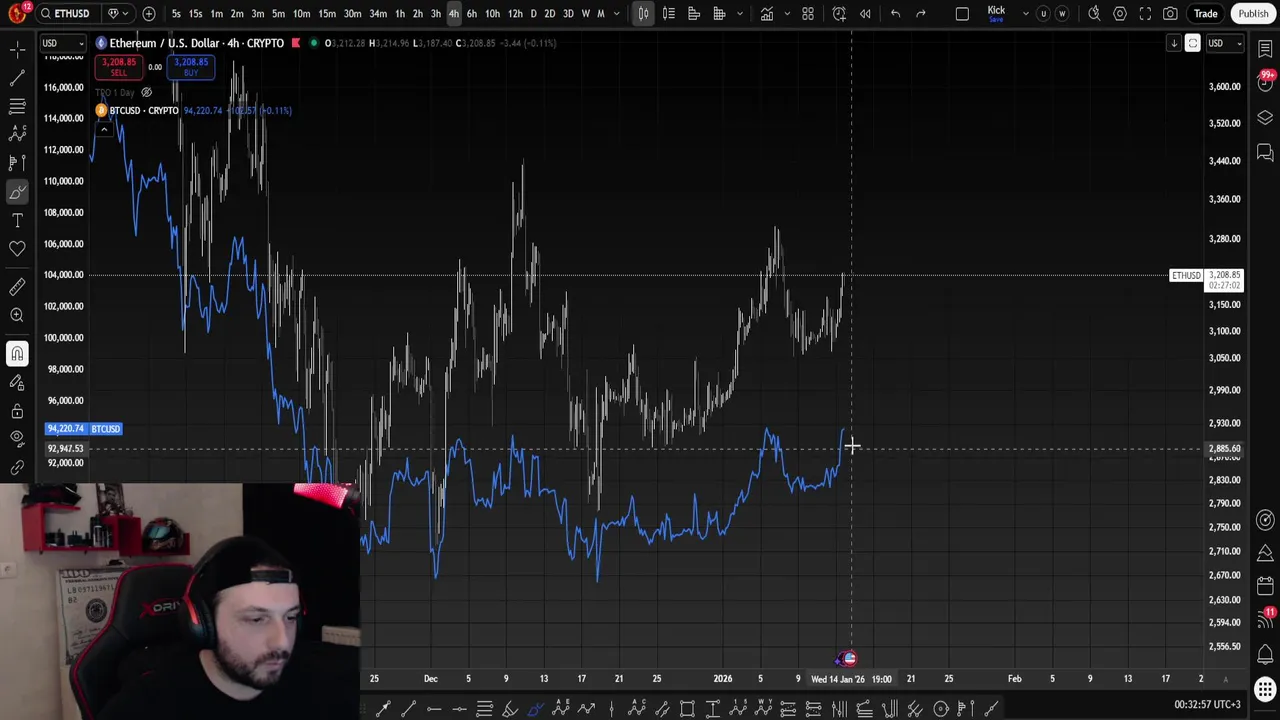Open the candlestick chart type menu

coord(643,14)
